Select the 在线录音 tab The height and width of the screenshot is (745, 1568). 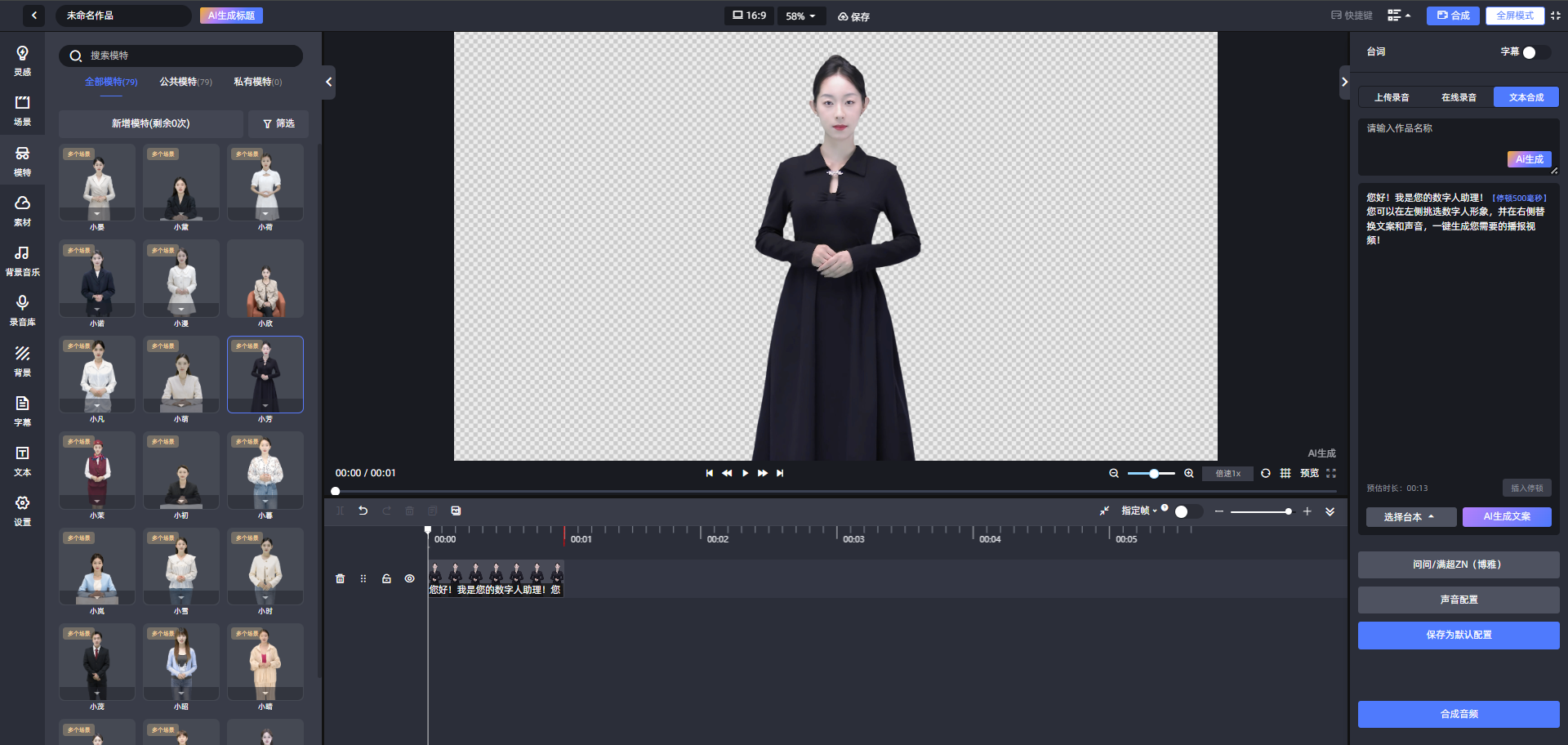[x=1459, y=97]
